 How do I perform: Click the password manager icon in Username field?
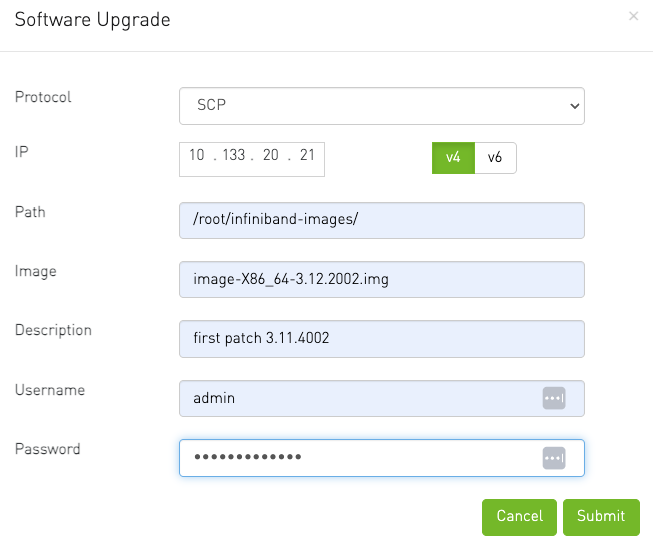point(554,398)
